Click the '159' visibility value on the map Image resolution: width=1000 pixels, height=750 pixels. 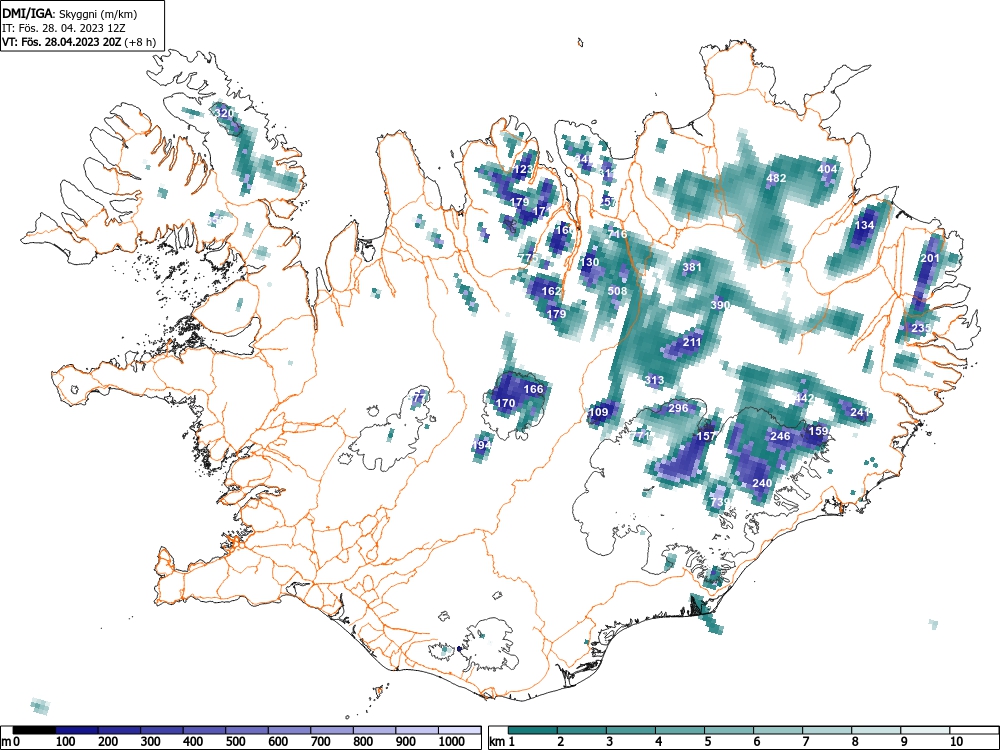coord(818,431)
